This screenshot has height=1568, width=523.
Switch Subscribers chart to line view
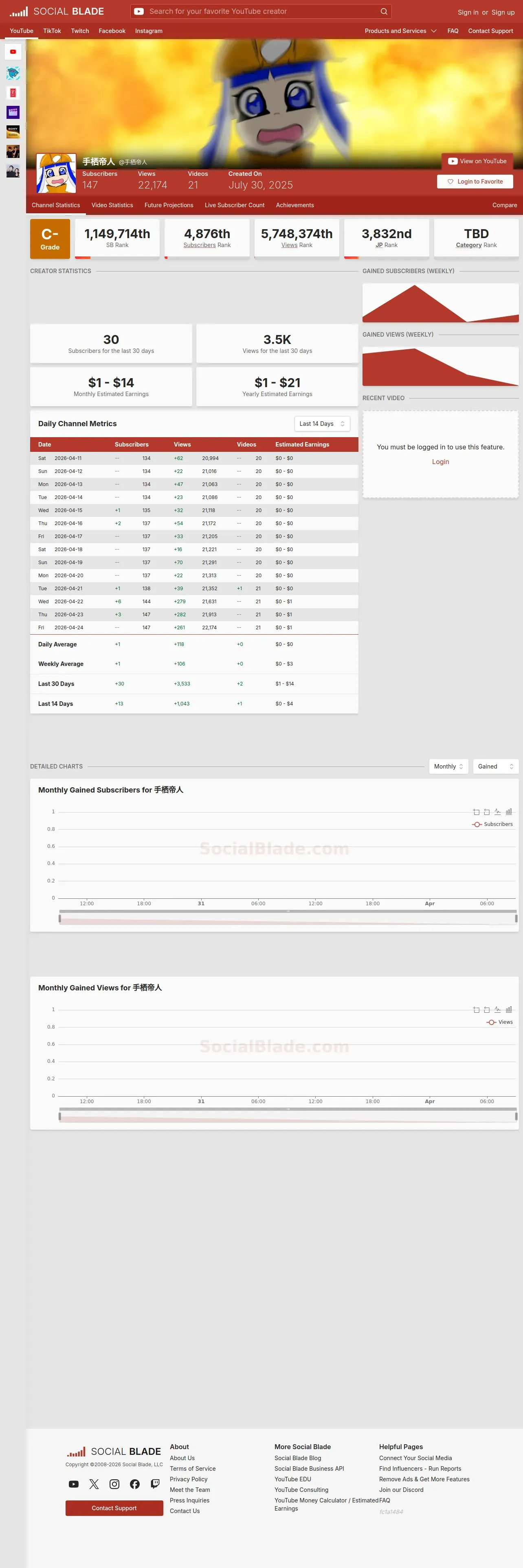point(497,812)
